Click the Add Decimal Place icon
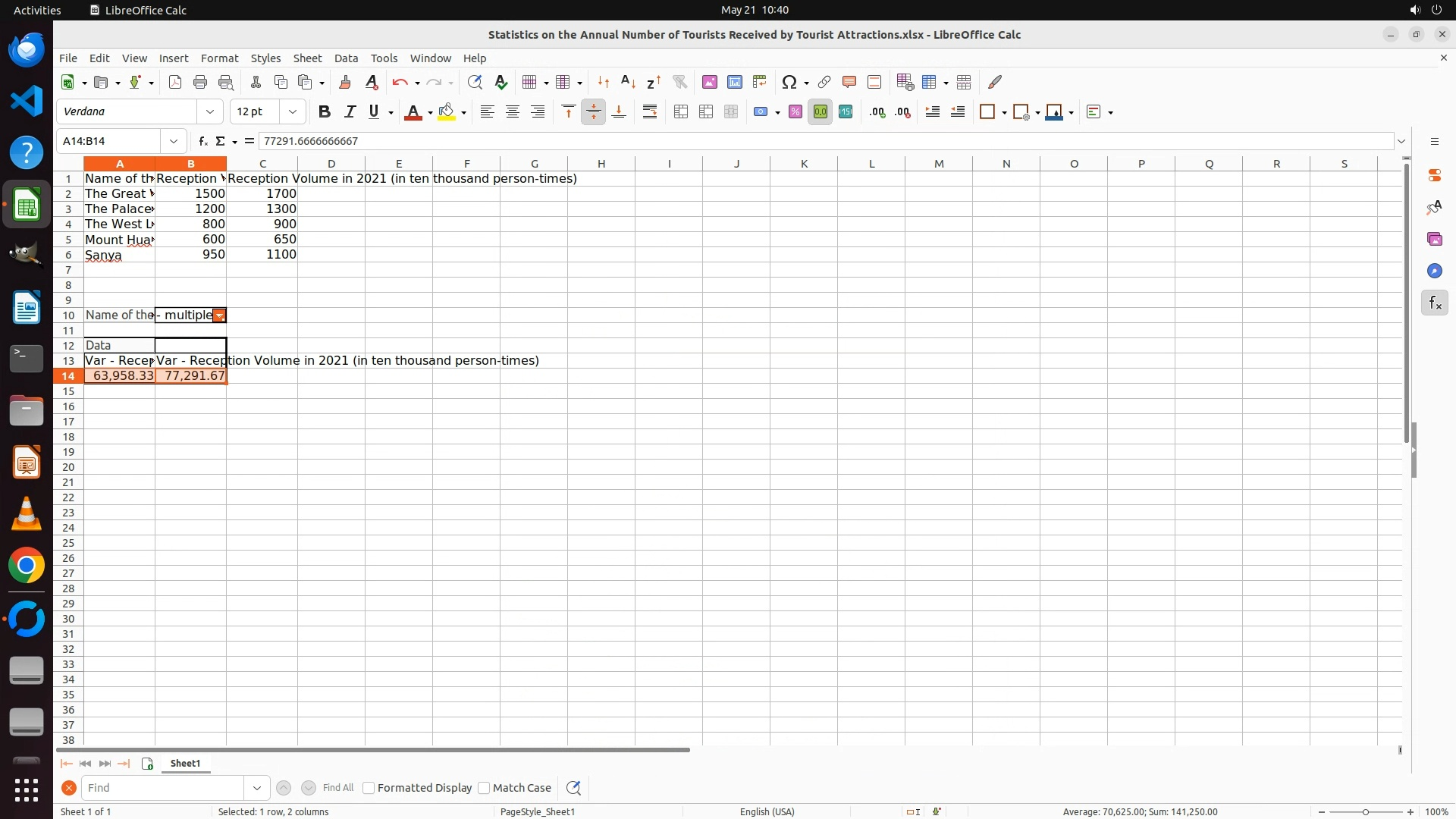The height and width of the screenshot is (819, 1456). 877,112
